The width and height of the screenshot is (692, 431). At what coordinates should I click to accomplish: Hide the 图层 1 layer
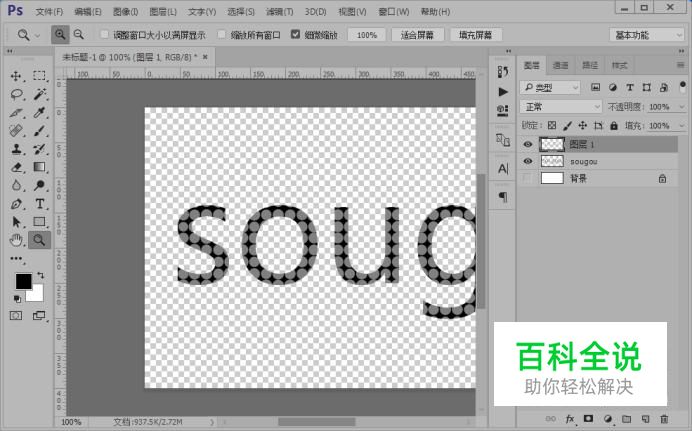(528, 144)
